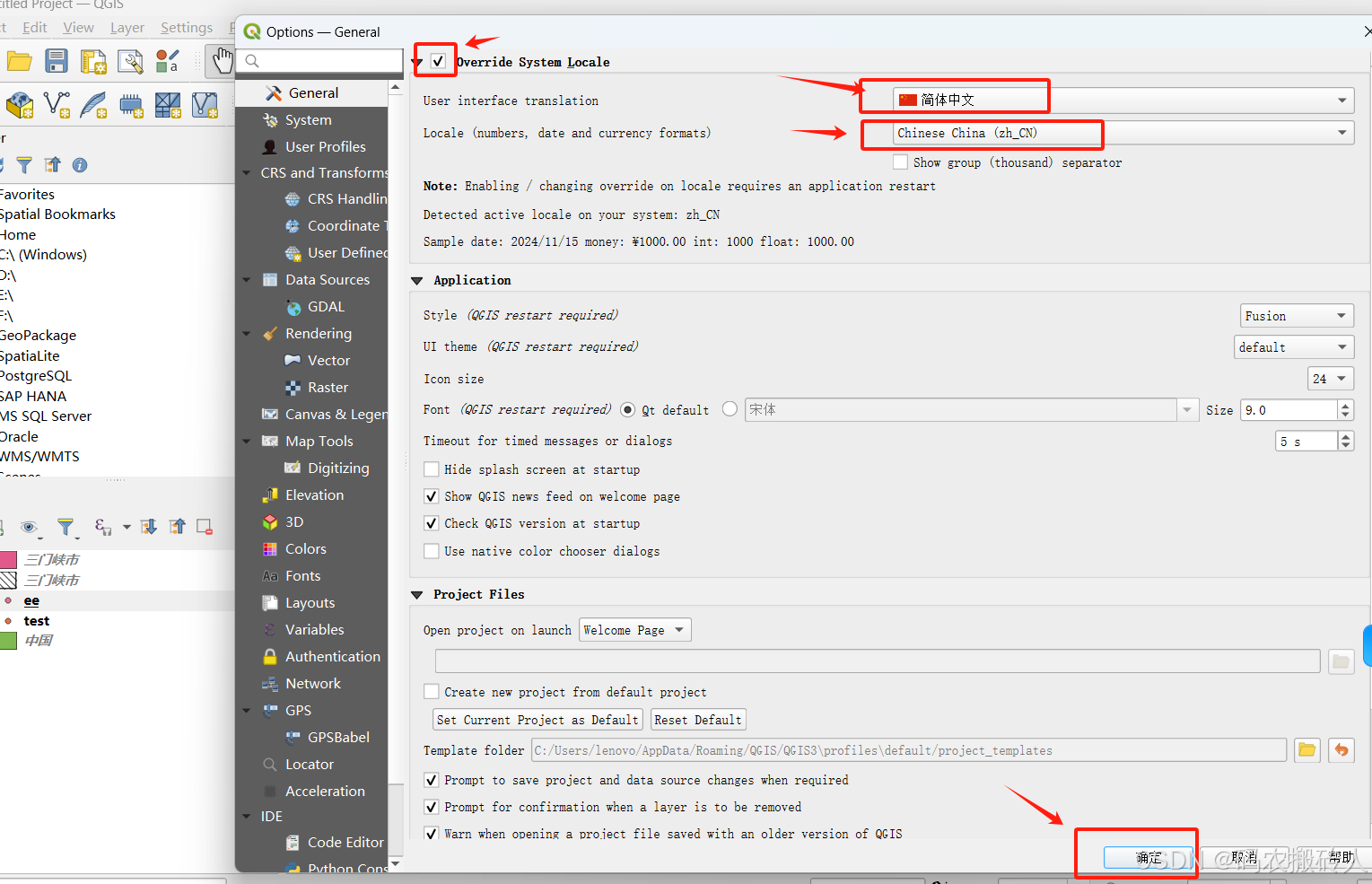This screenshot has height=884, width=1372.
Task: Collapse the Application section
Action: (417, 281)
